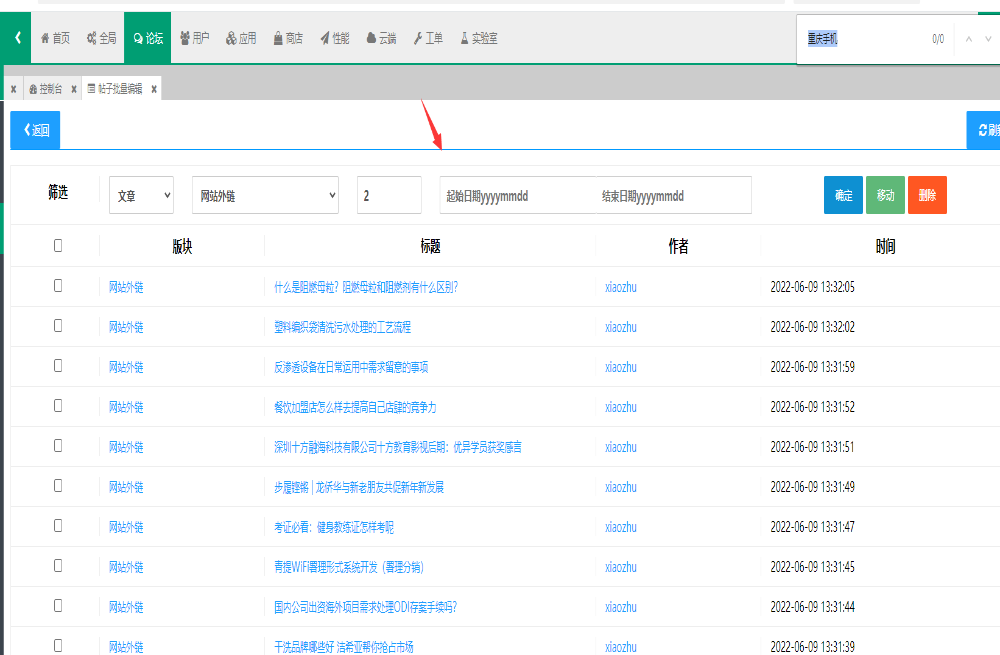Open the 首页 home menu
Image resolution: width=1000 pixels, height=655 pixels.
[55, 39]
